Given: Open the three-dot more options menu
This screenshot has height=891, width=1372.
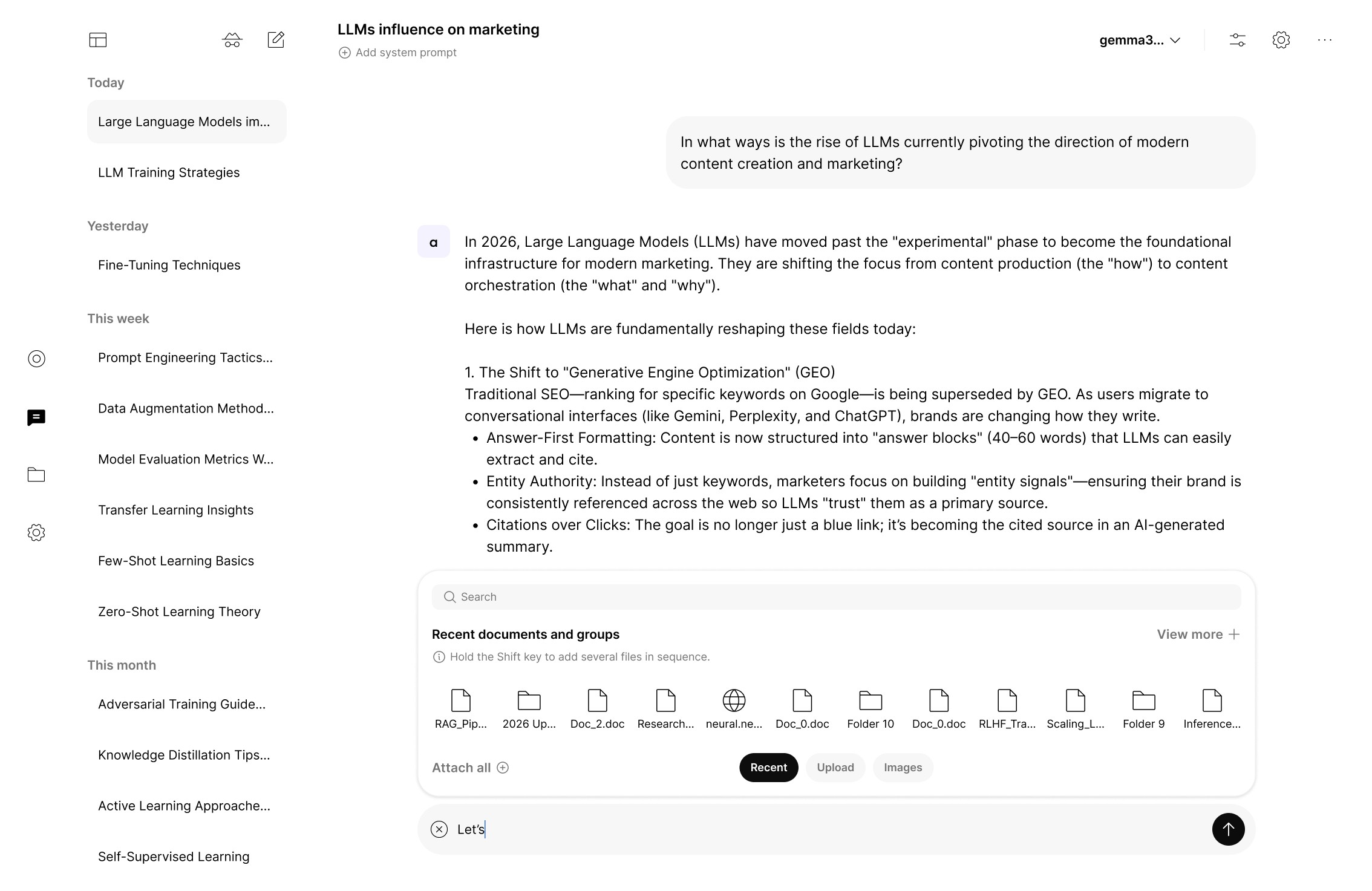Looking at the screenshot, I should tap(1324, 40).
